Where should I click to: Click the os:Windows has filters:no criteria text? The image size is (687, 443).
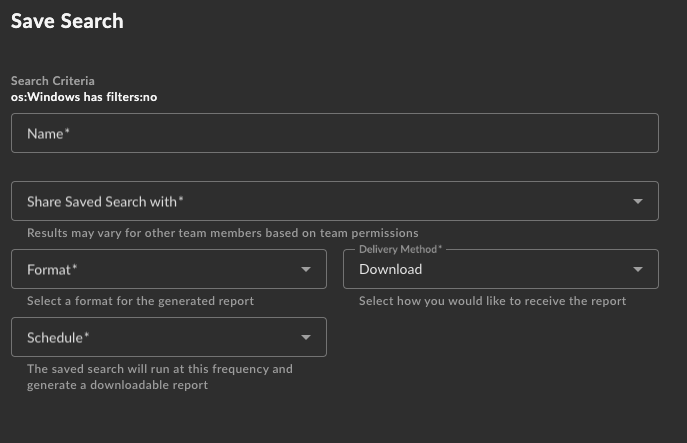pyautogui.click(x=84, y=97)
